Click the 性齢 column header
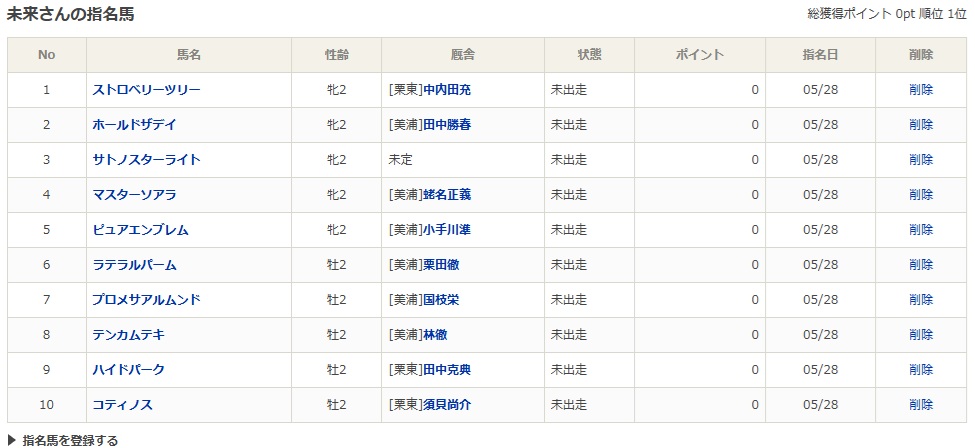Screen dimensions: 975x448 click(336, 55)
